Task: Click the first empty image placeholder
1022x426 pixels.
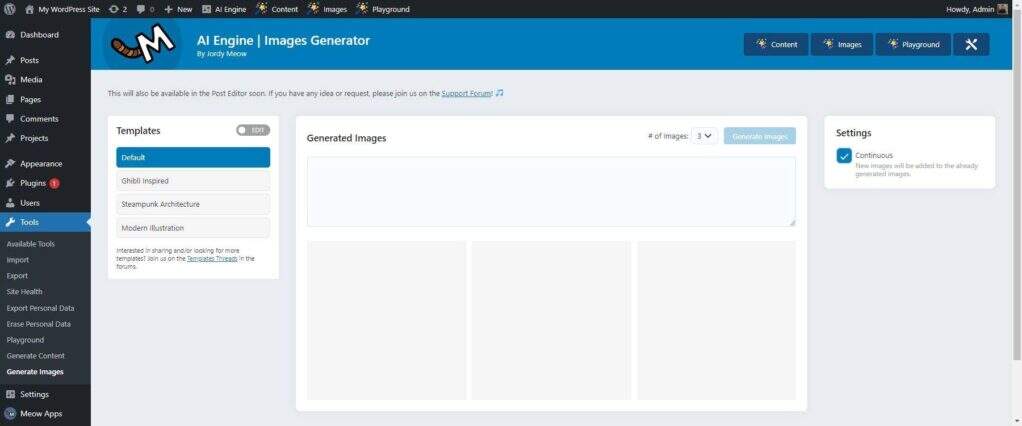Action: pyautogui.click(x=387, y=320)
